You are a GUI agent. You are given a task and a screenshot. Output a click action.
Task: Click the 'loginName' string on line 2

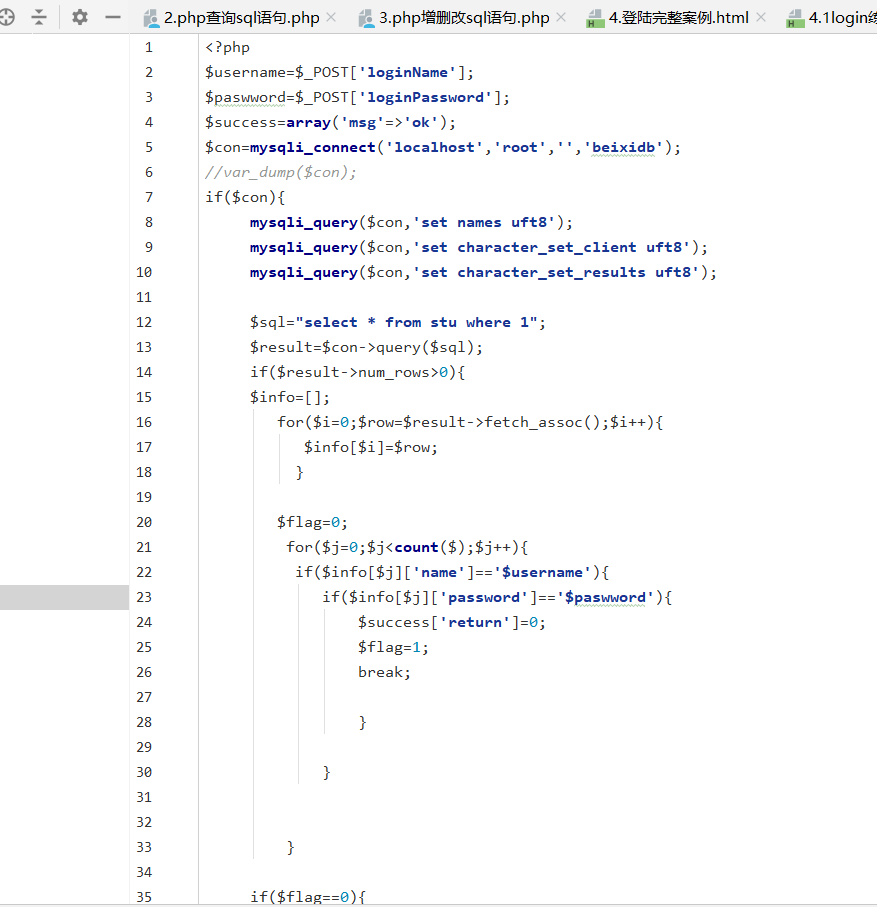[x=408, y=72]
